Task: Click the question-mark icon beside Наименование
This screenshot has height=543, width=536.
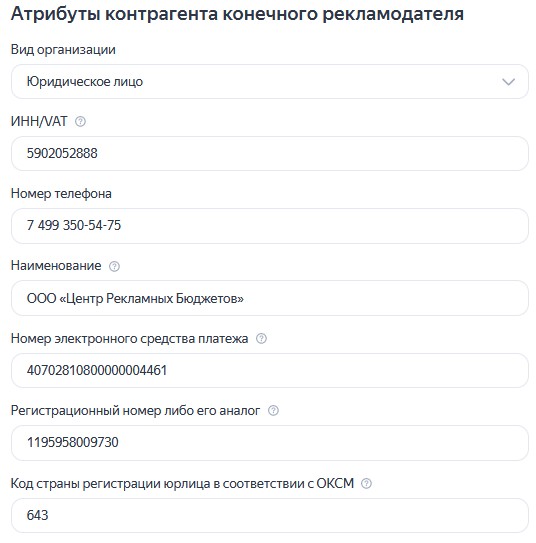Action: [x=114, y=266]
